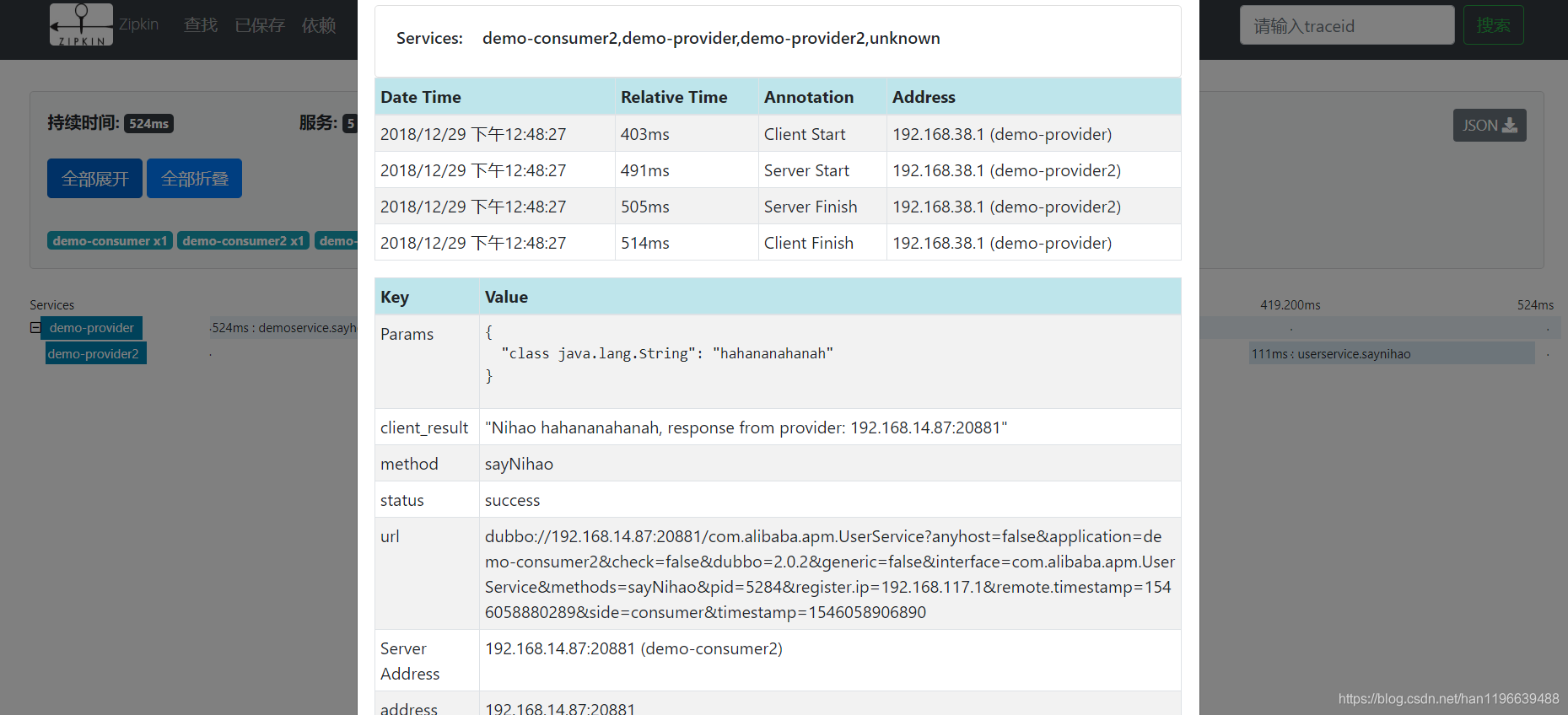
Task: Select the demo-consumer x1 service badge
Action: 110,241
